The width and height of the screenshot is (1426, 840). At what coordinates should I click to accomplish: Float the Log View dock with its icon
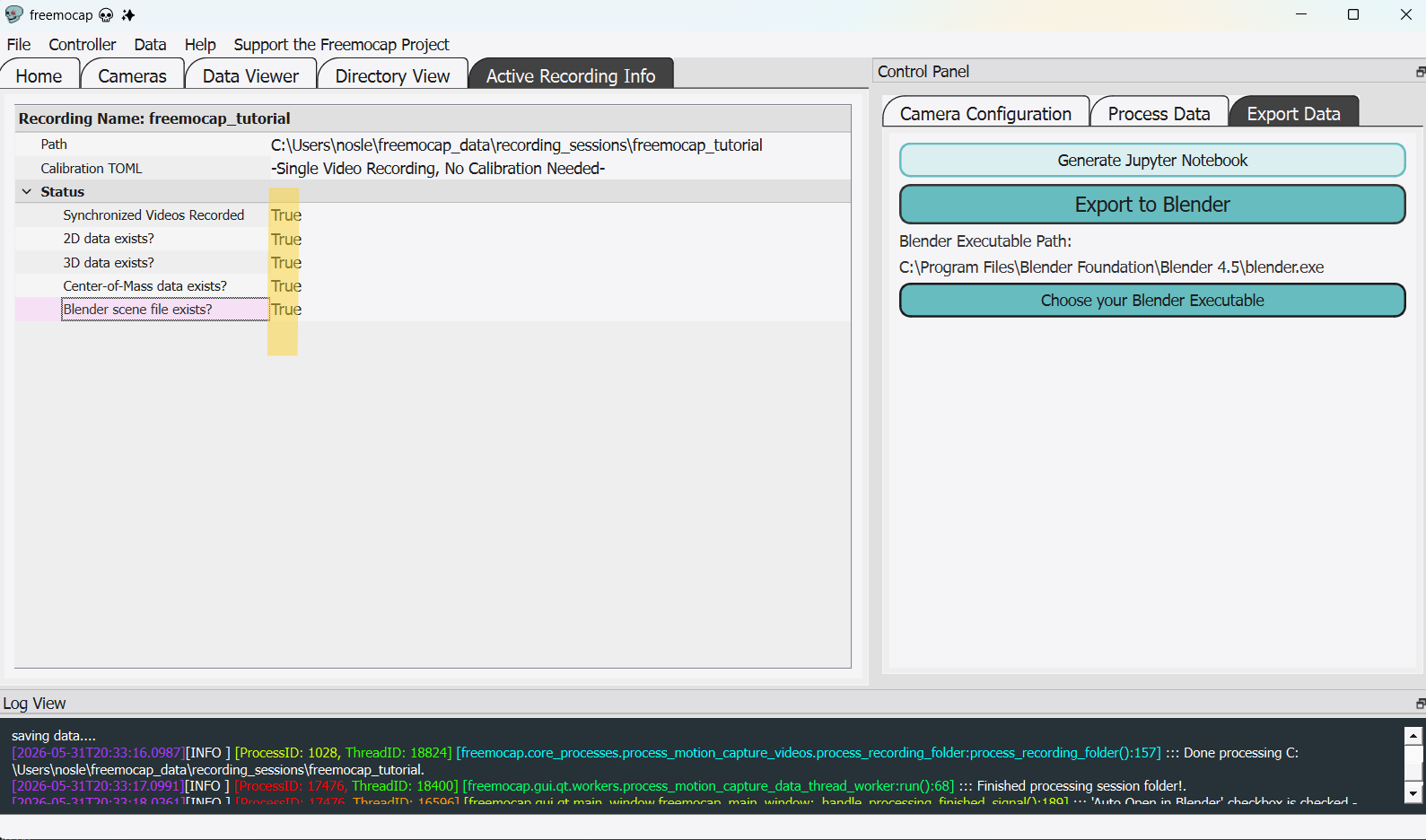[x=1421, y=704]
